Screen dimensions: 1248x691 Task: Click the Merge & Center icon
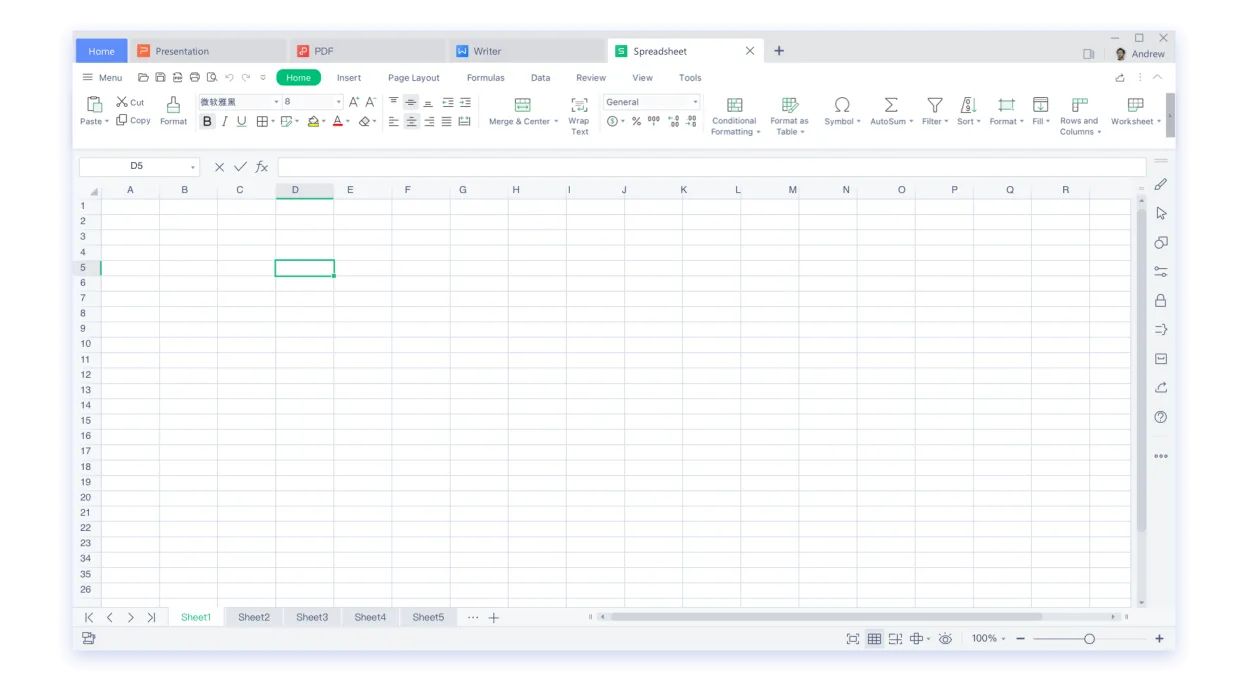click(522, 105)
